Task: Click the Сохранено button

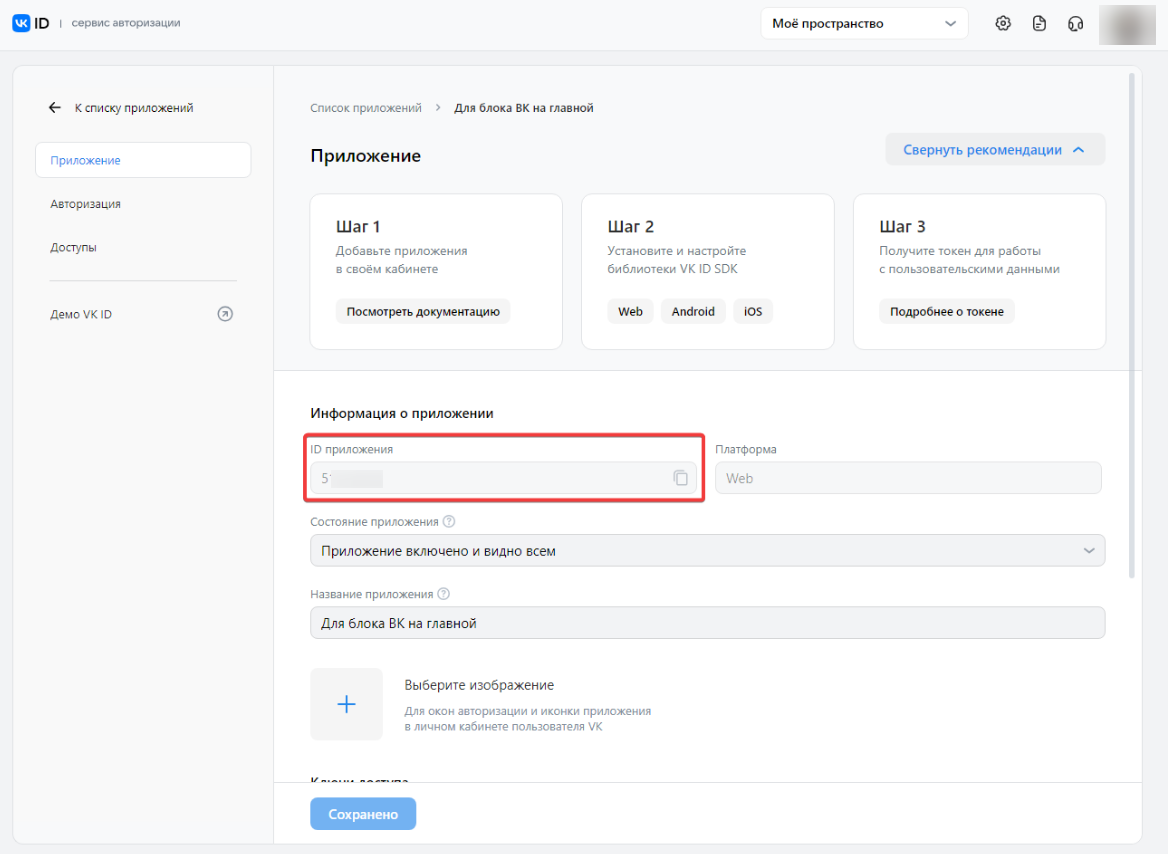Action: tap(364, 814)
